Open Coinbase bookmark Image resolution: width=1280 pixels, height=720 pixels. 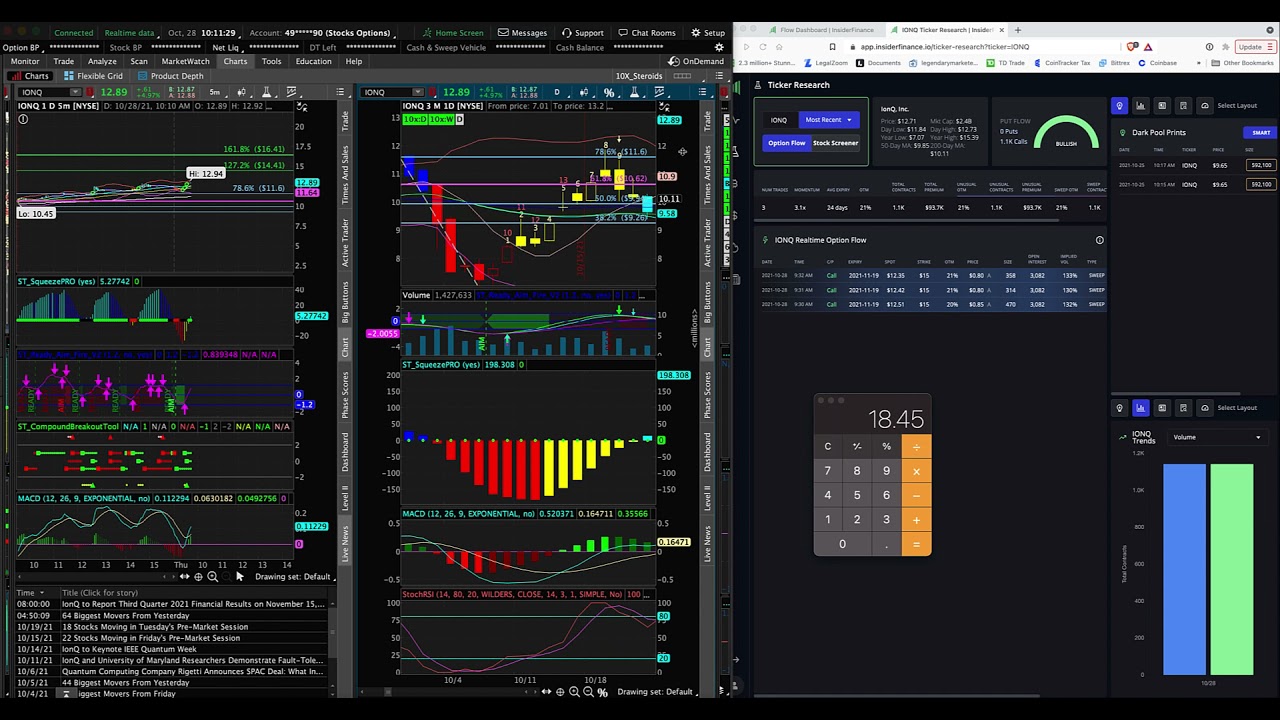click(1157, 63)
